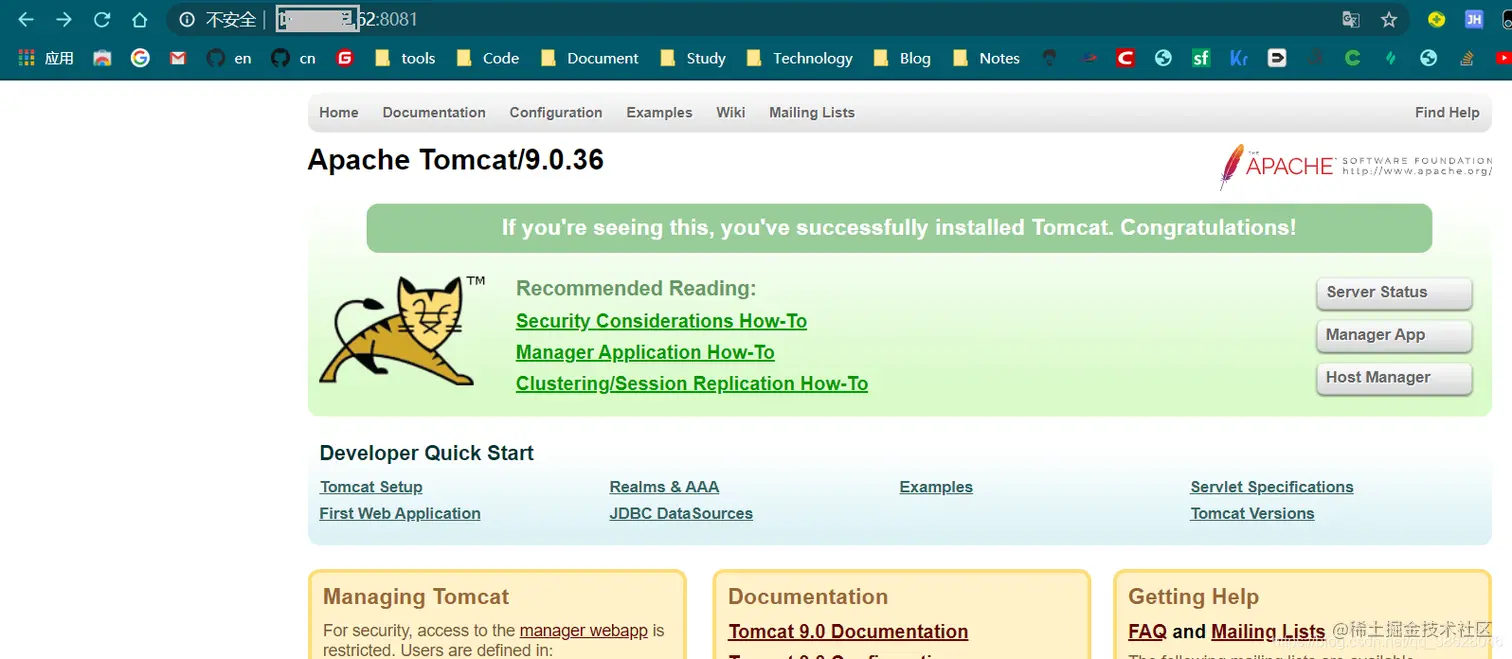1512x659 pixels.
Task: Open the JDBC DataSources link
Action: pos(681,513)
